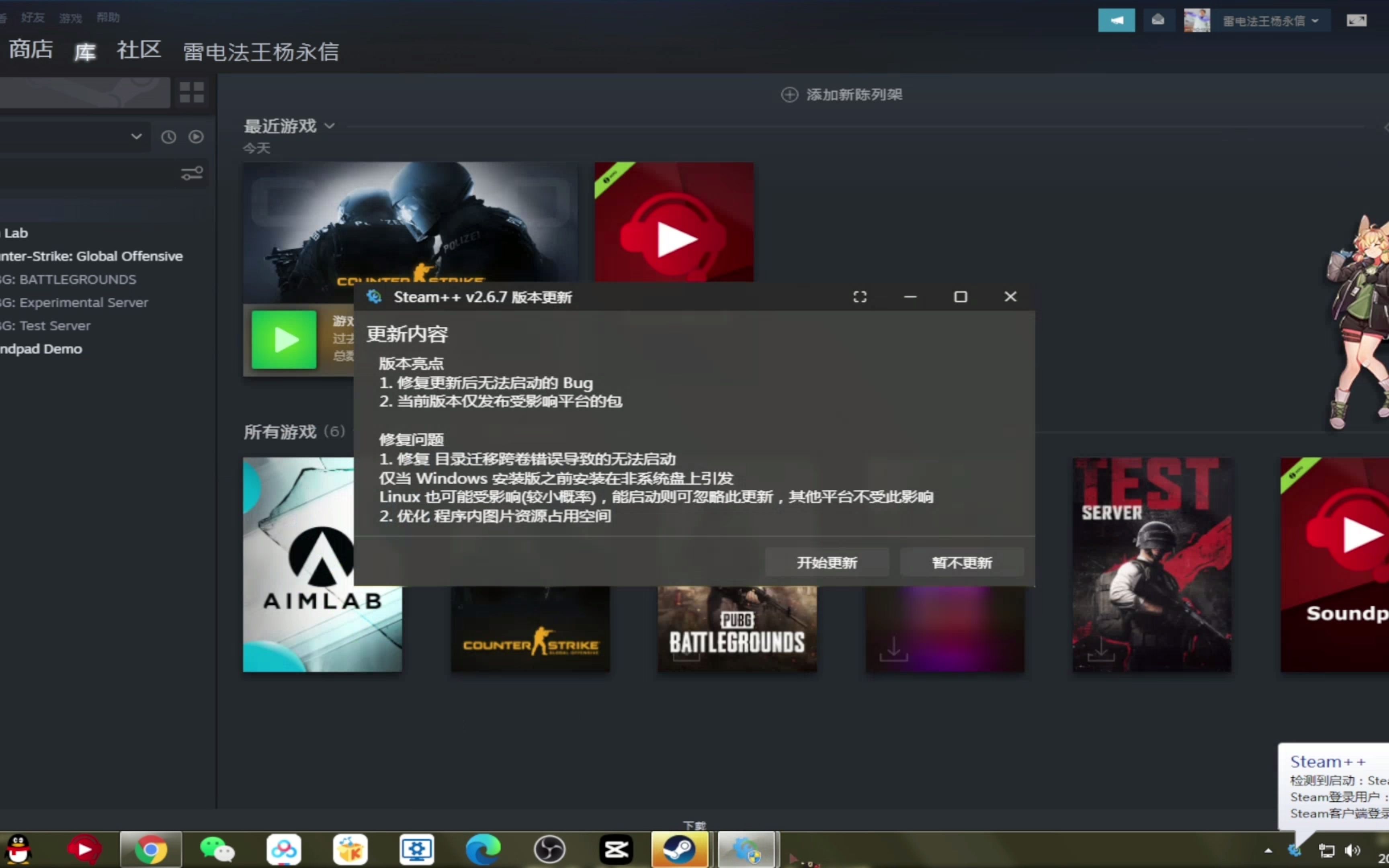Open the 社区 tab
This screenshot has height=868, width=1389.
coord(139,50)
